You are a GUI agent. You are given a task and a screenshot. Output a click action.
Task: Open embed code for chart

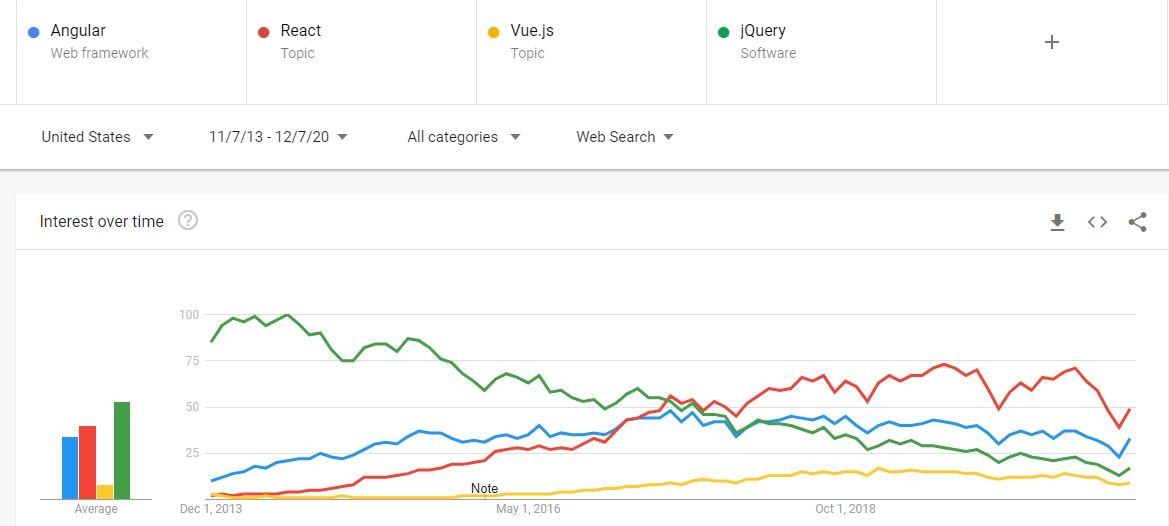click(x=1097, y=222)
